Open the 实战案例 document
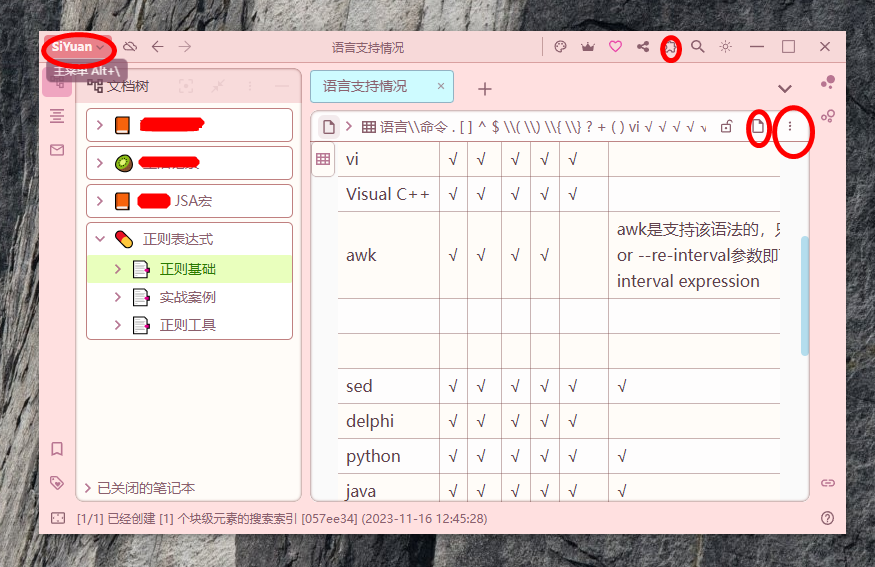 [190, 297]
